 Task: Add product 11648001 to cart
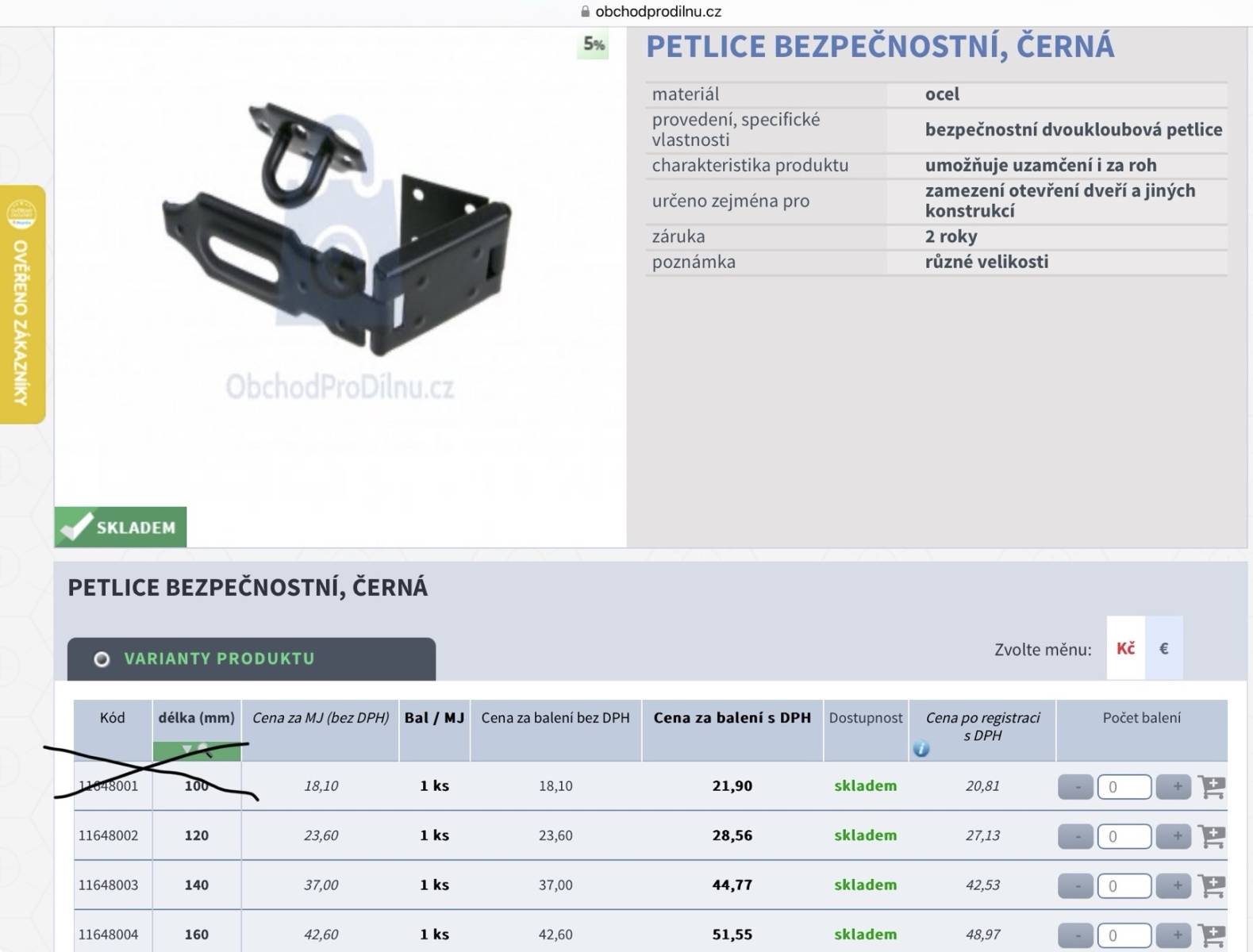(x=1212, y=787)
